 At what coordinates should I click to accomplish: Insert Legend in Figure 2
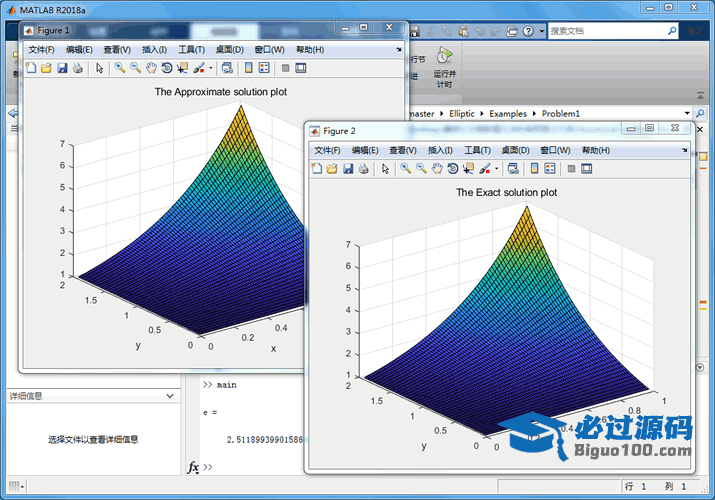(550, 169)
